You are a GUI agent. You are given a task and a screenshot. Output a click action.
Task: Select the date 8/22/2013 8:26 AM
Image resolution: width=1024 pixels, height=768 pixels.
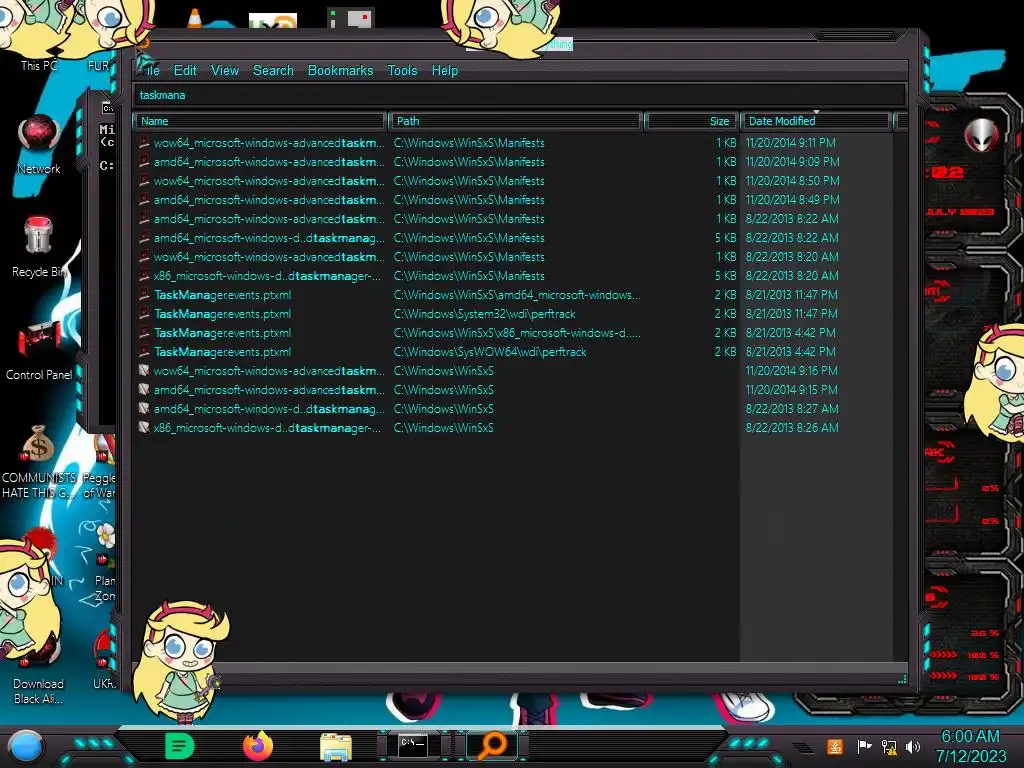pos(792,428)
